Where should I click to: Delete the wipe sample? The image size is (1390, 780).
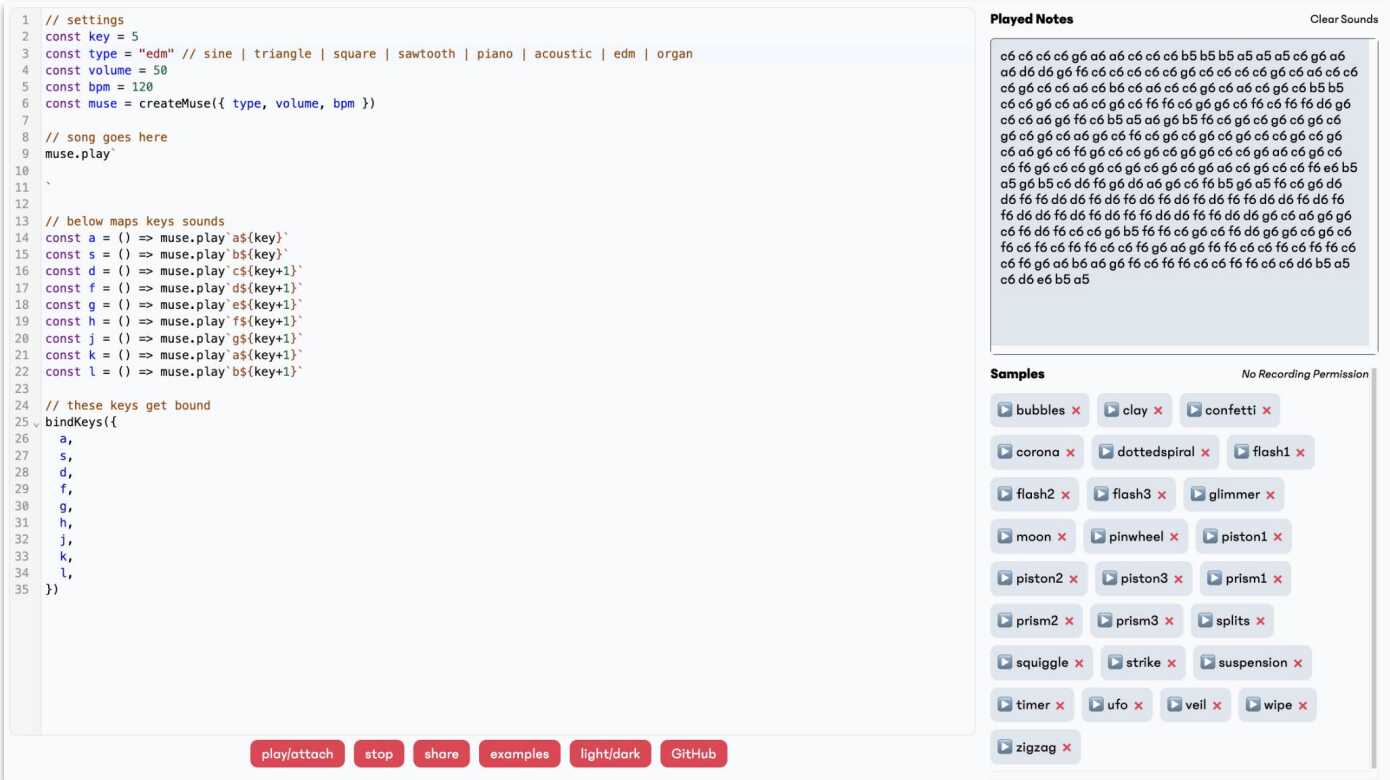pyautogui.click(x=1302, y=706)
